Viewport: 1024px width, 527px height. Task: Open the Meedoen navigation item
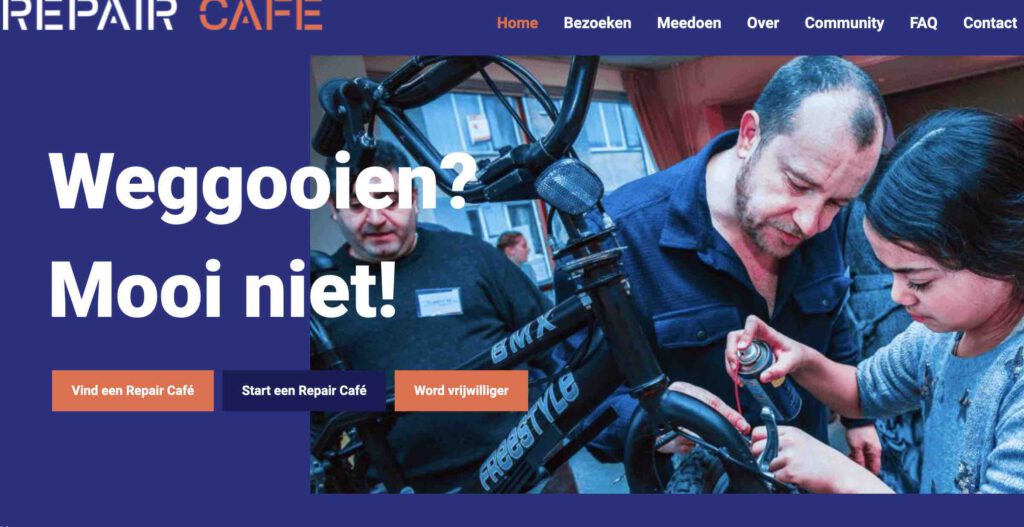pos(689,23)
